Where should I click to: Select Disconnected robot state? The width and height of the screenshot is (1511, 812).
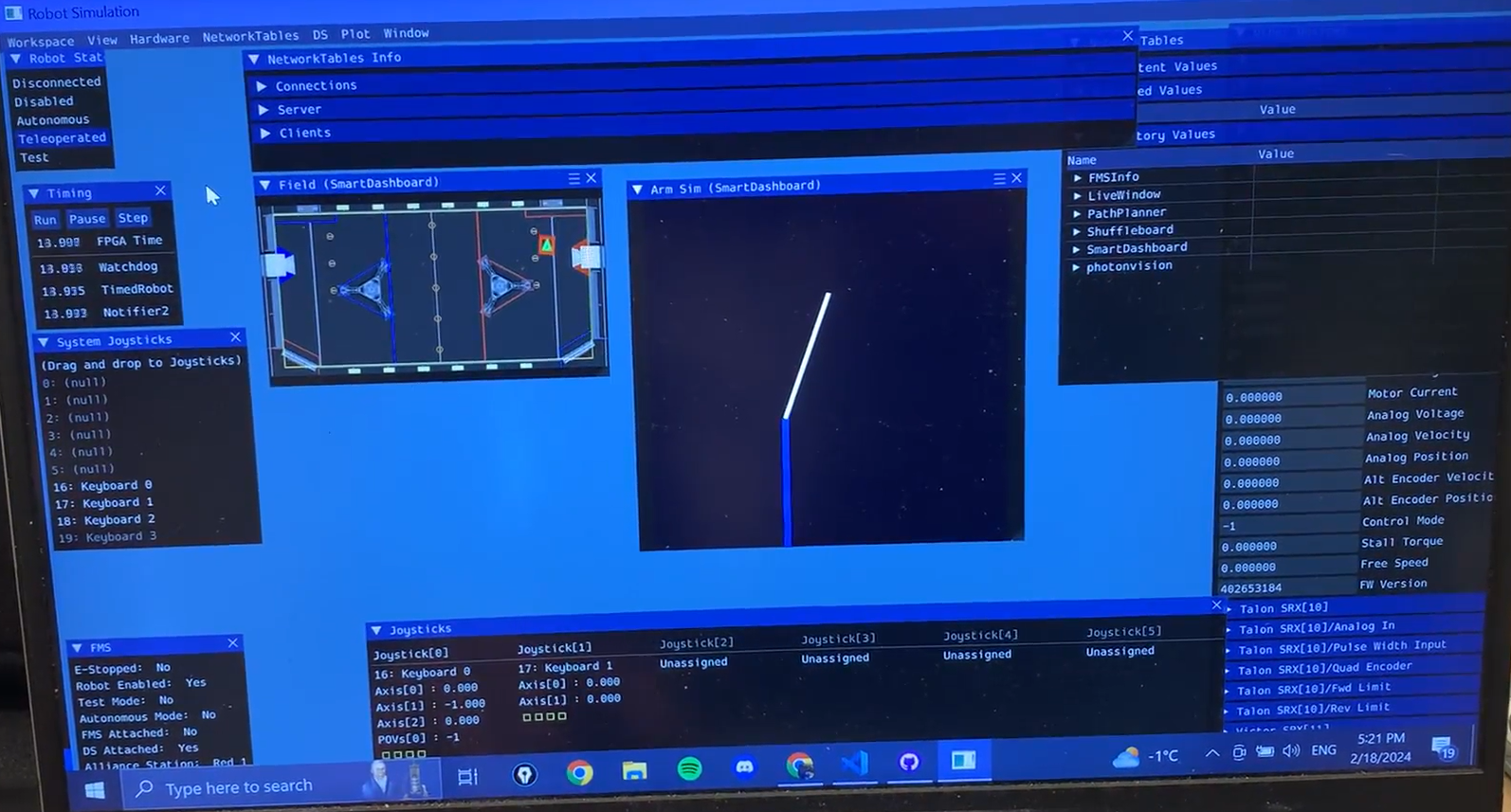click(57, 82)
